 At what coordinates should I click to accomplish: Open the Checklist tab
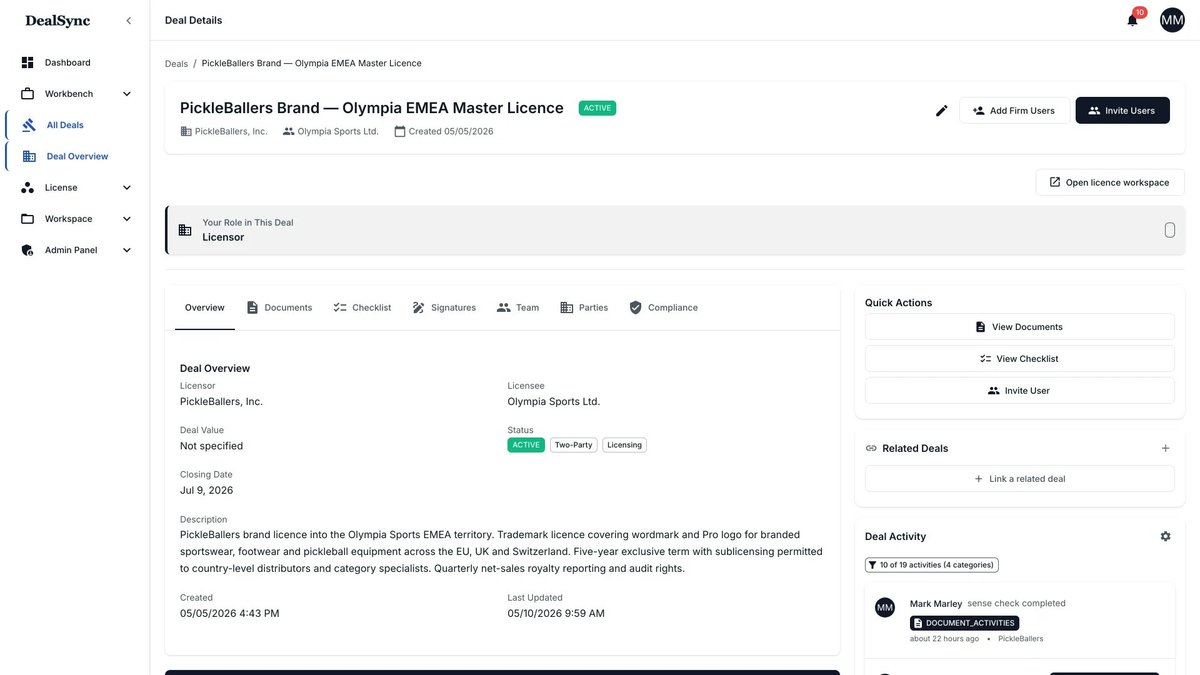(x=362, y=308)
